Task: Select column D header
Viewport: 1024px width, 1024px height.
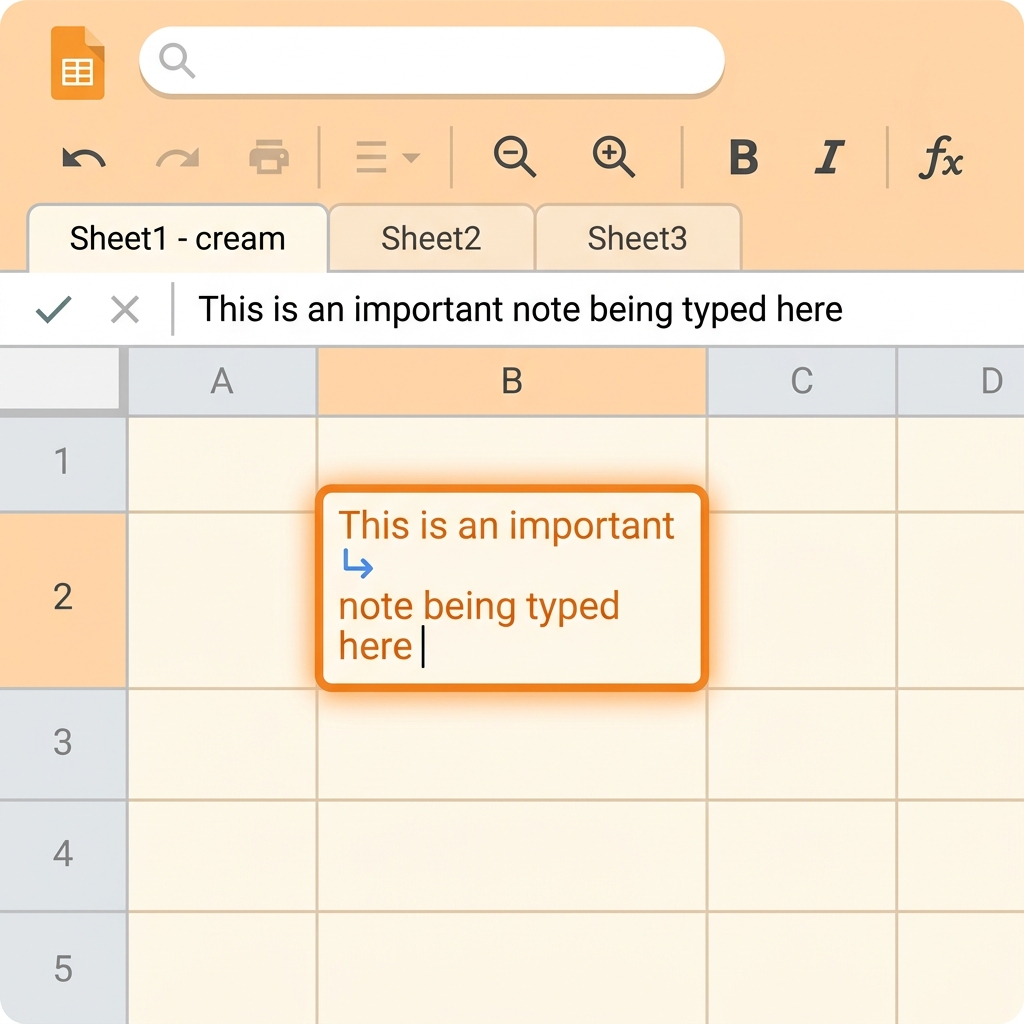Action: point(961,381)
